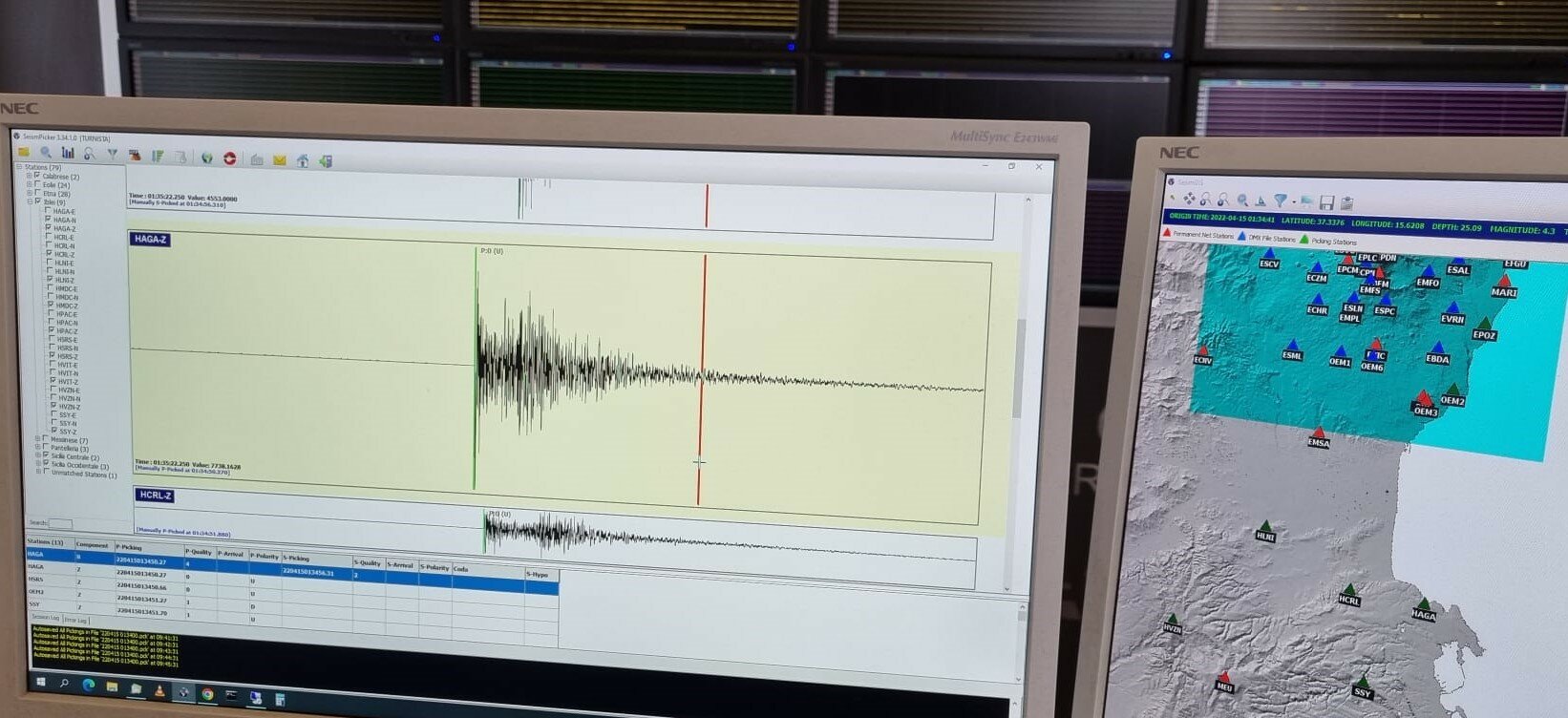Switch to the Session Log tab
This screenshot has width=1568, height=718.
46,618
